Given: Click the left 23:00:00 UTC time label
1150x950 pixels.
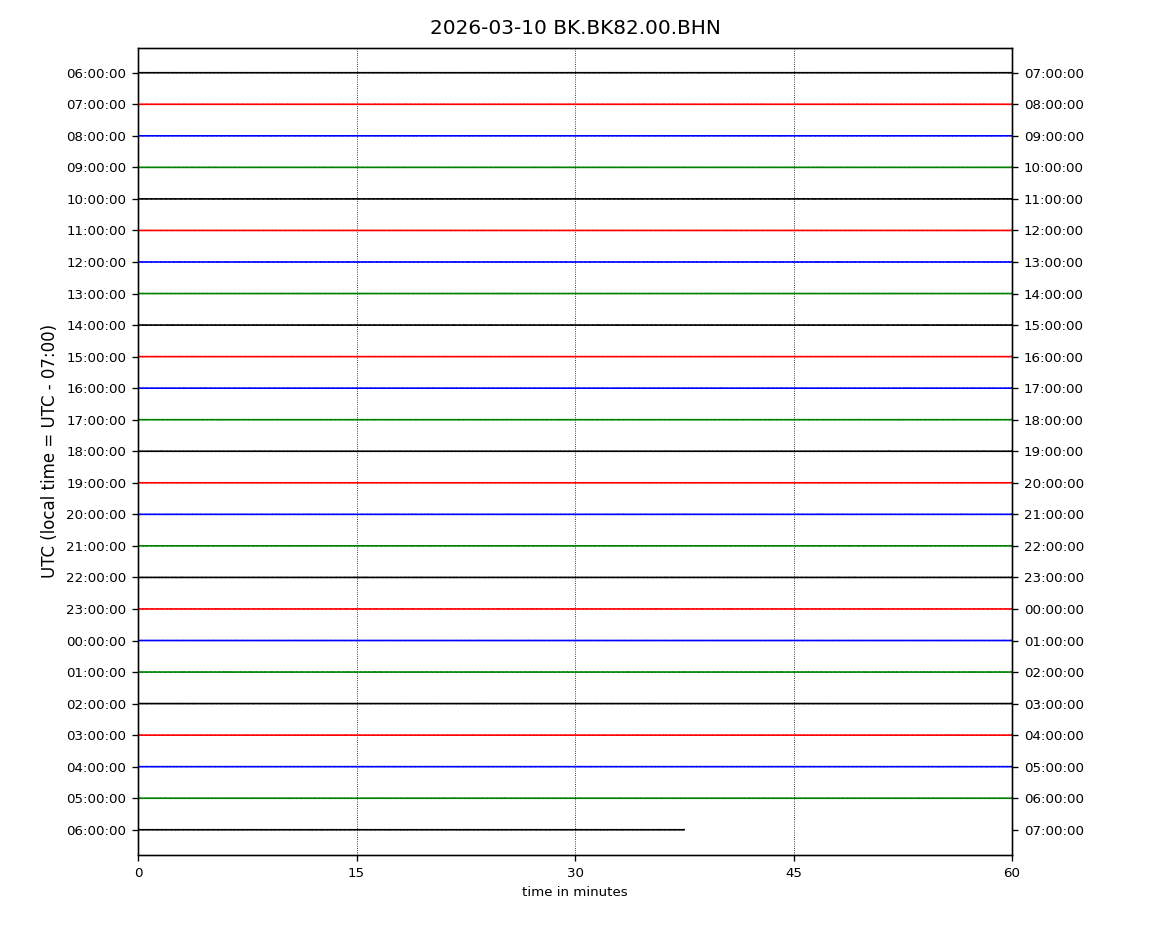Looking at the screenshot, I should (x=97, y=609).
